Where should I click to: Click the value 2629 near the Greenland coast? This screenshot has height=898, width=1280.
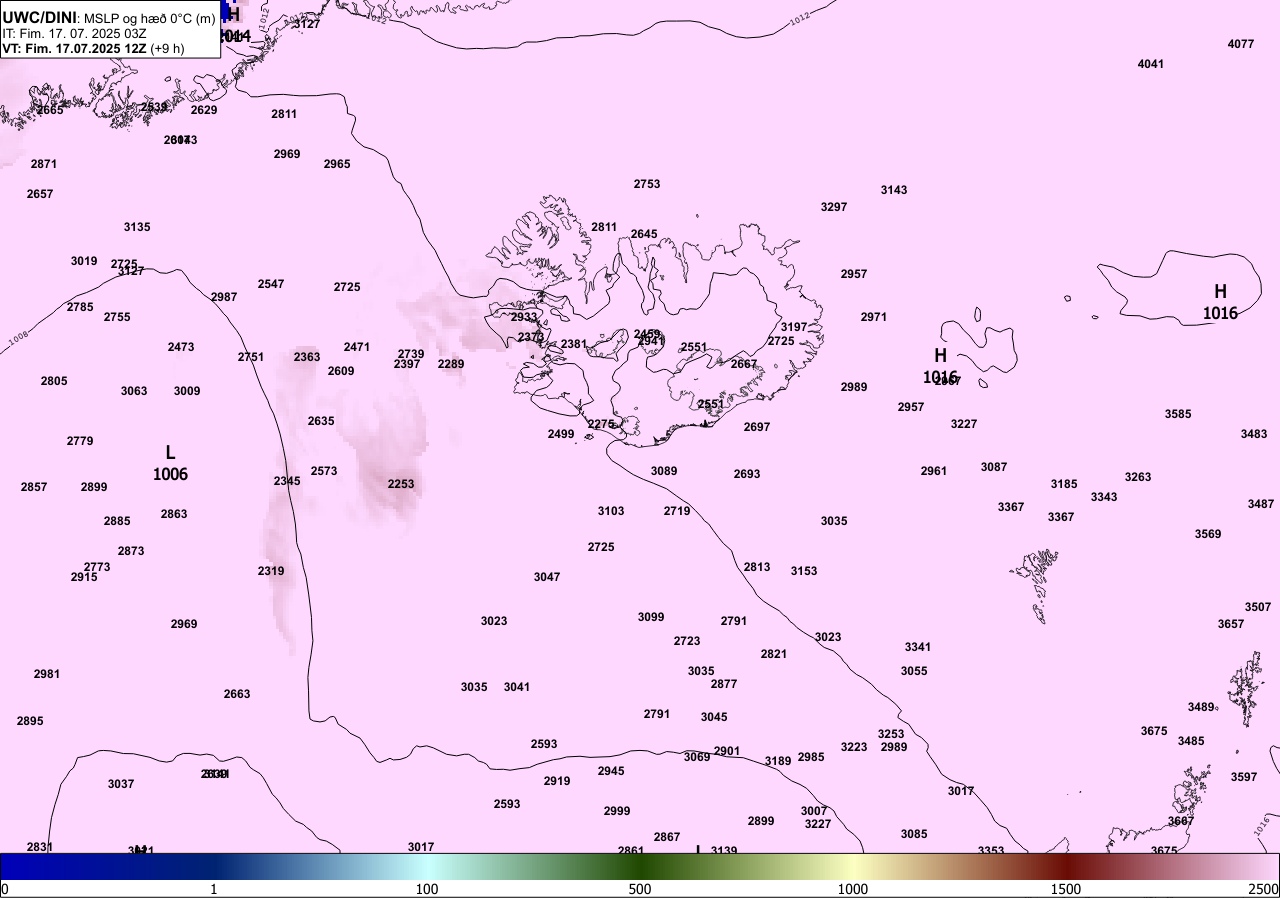204,110
